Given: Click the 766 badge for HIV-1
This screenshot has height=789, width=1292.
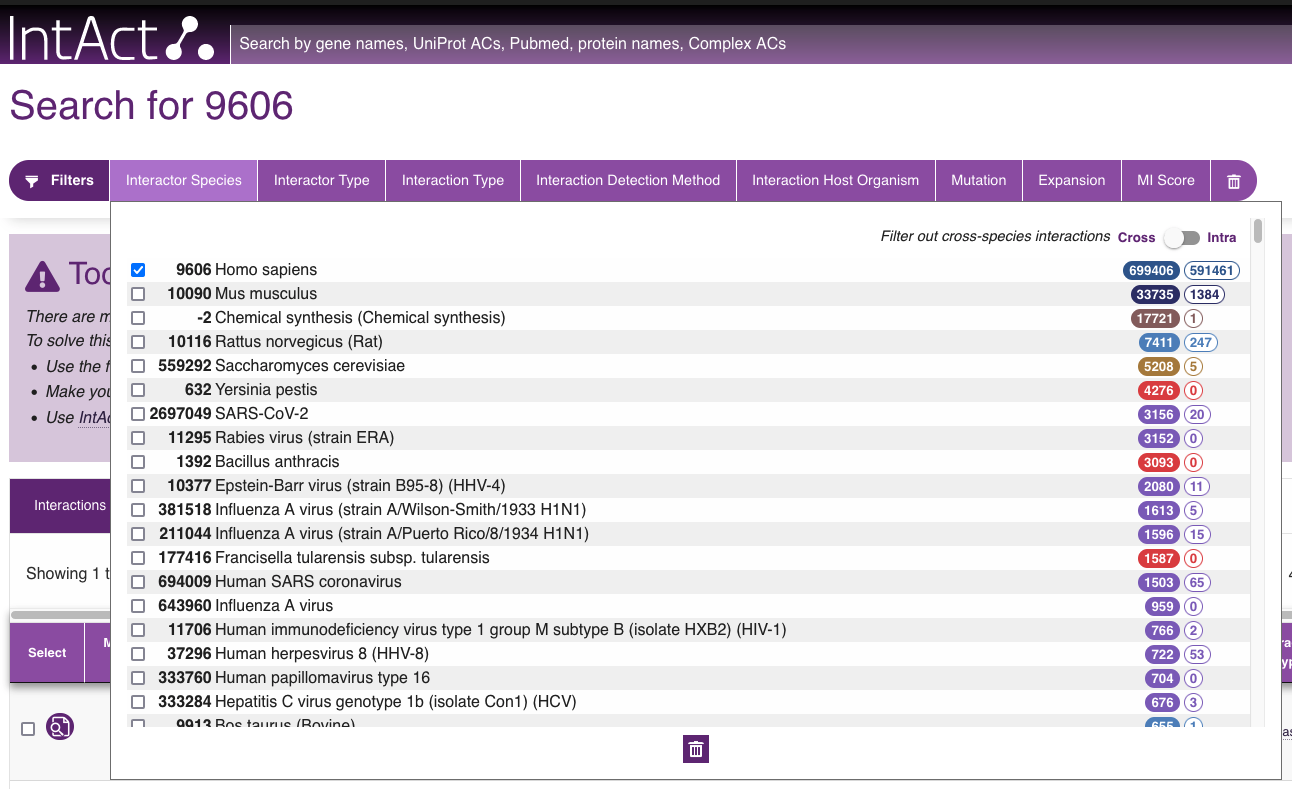Looking at the screenshot, I should 1162,630.
